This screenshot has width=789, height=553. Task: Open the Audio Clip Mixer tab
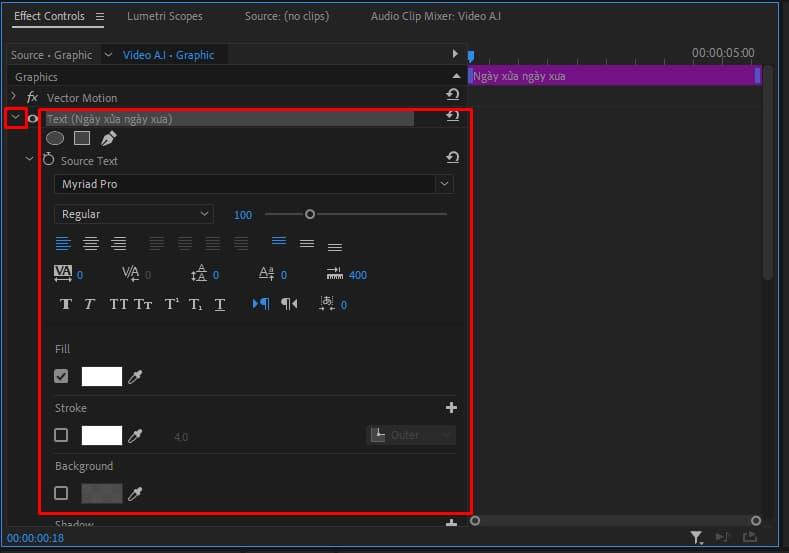click(436, 16)
